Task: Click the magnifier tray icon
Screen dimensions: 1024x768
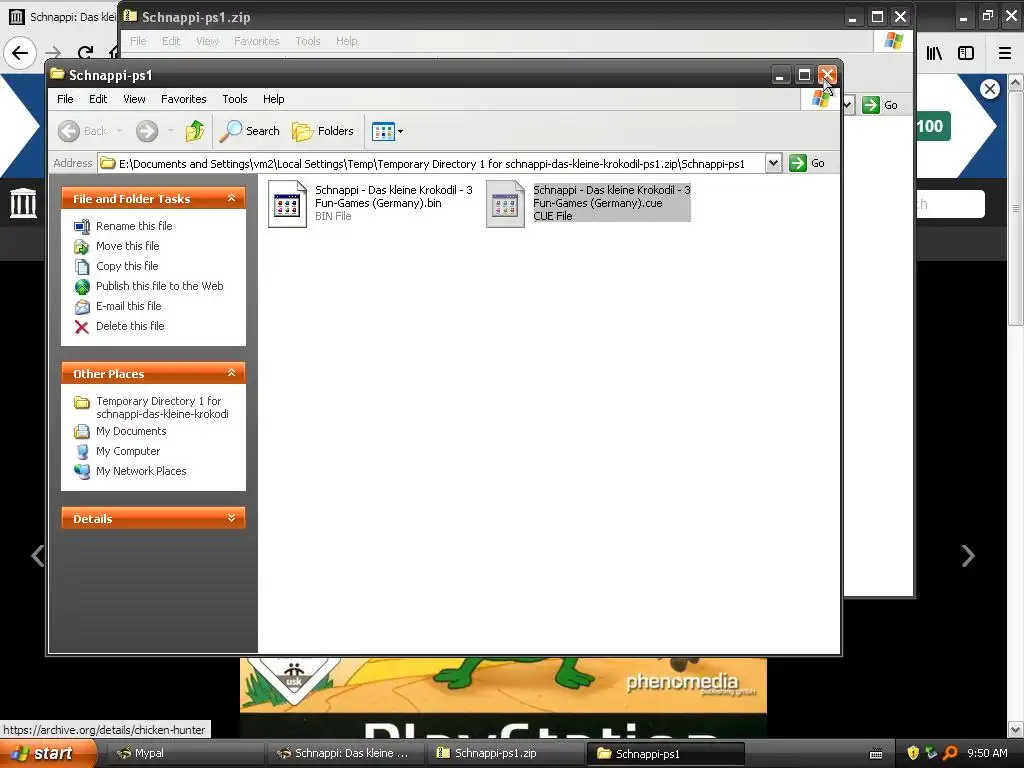Action: pos(950,753)
